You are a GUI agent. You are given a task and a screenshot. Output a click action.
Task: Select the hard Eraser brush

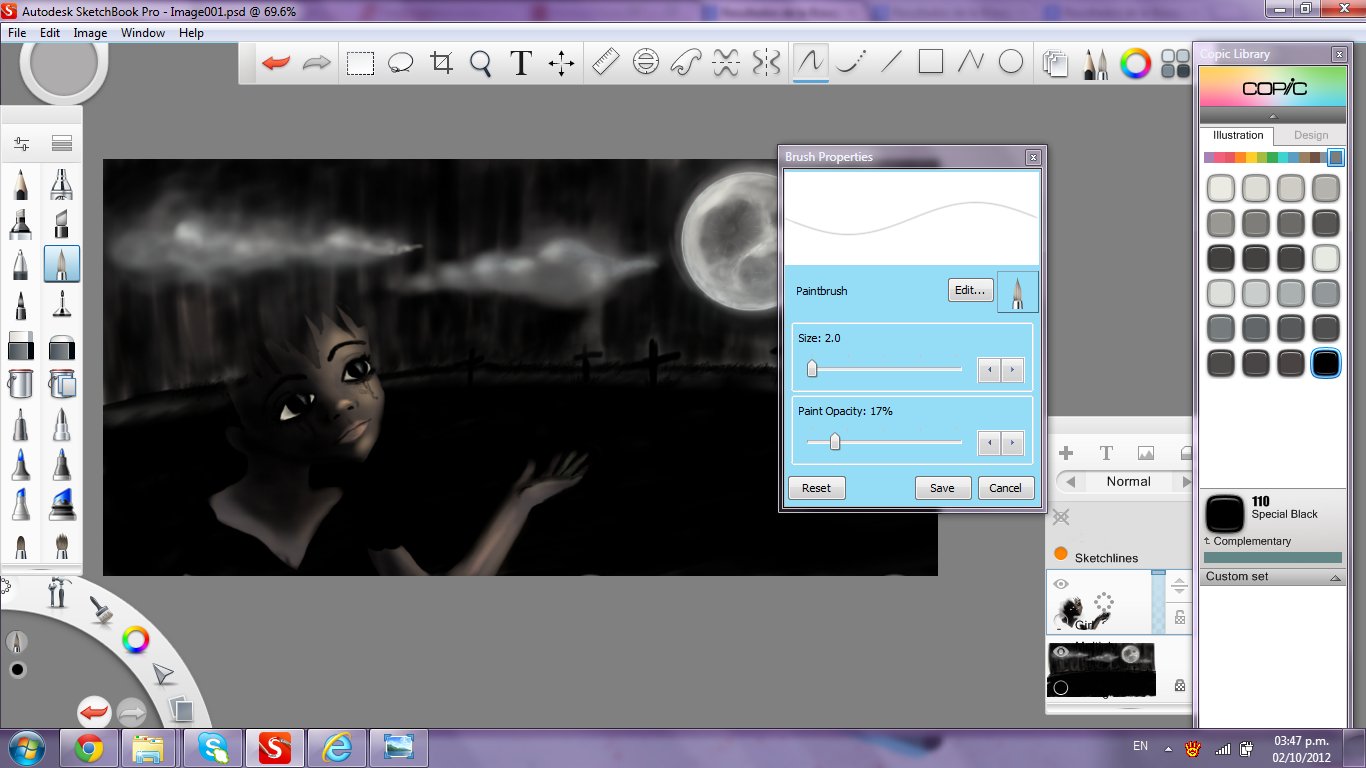pos(21,346)
